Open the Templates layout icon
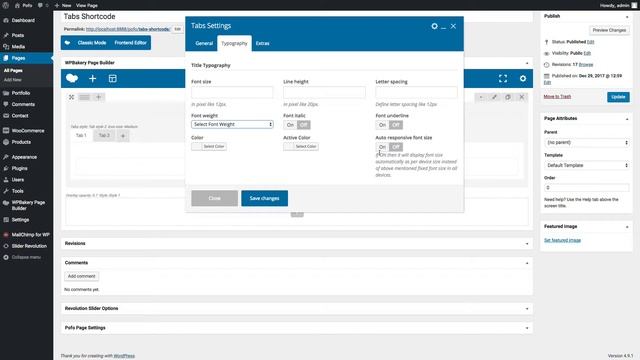The image size is (640, 360). (x=113, y=78)
